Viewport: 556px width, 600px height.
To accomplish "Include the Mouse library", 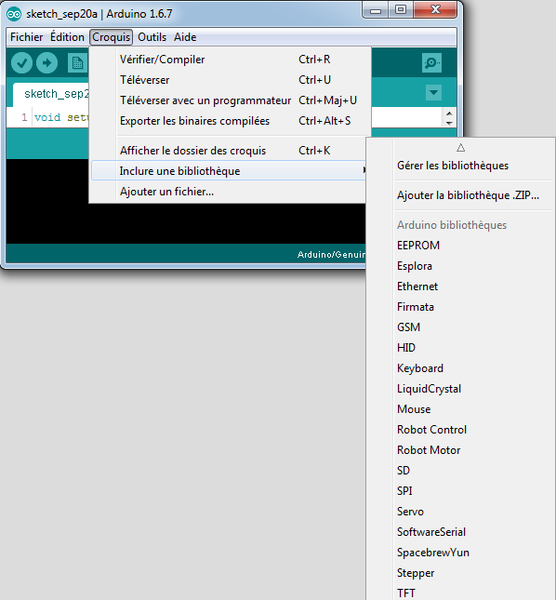I will [461, 409].
